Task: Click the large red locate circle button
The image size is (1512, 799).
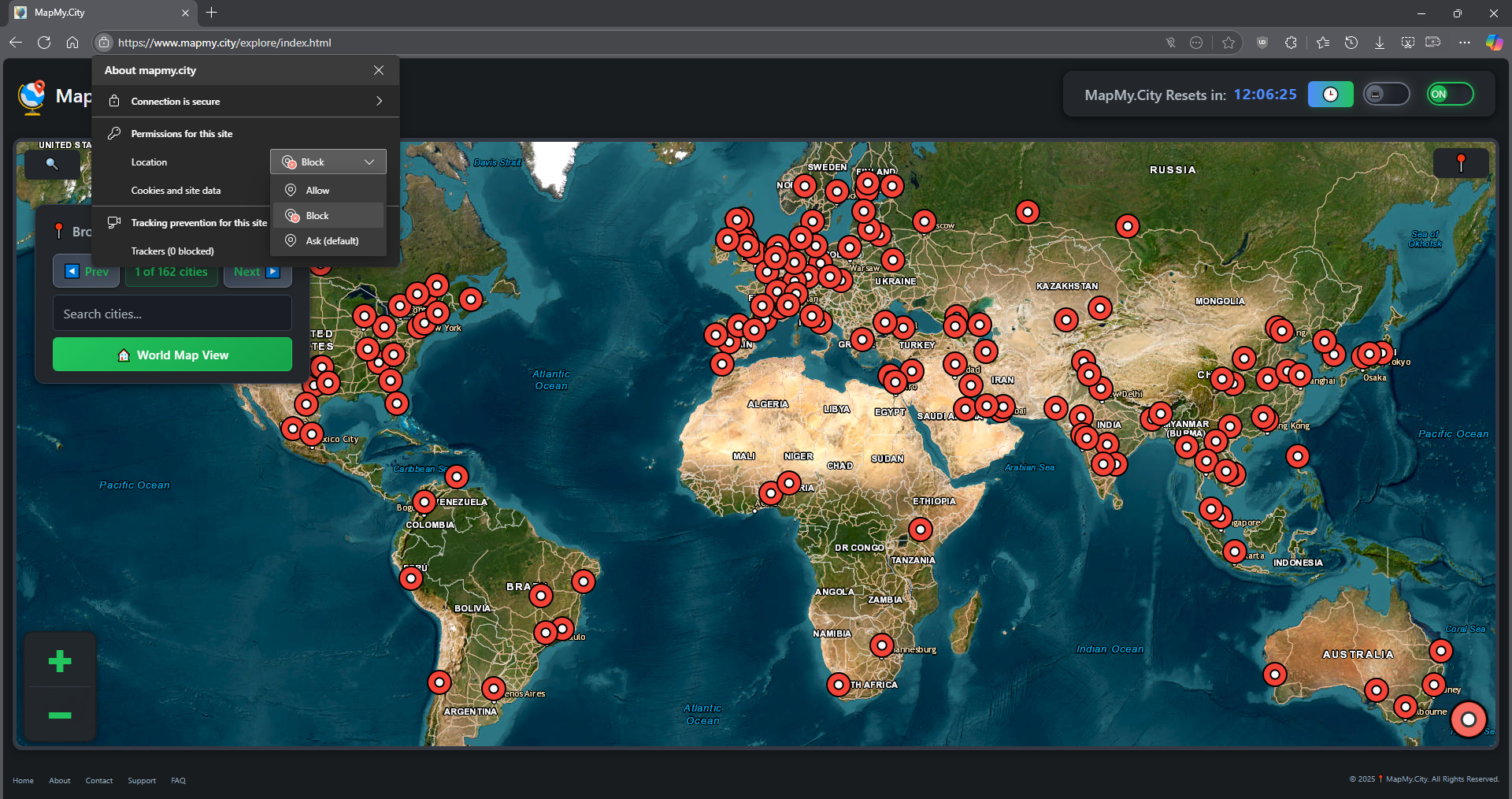Action: click(1468, 719)
